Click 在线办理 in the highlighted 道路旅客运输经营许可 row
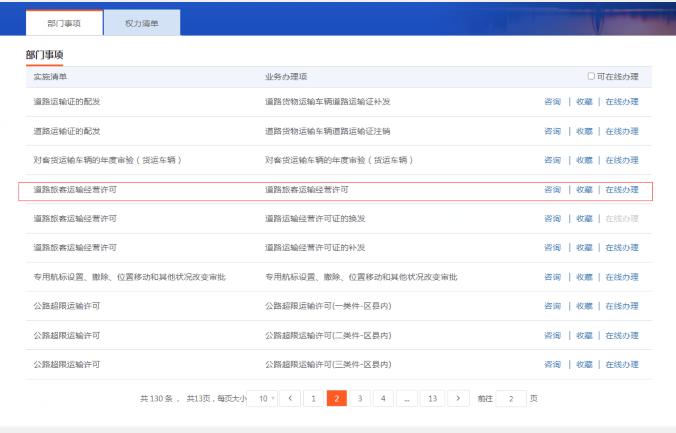The image size is (676, 433). tap(622, 189)
